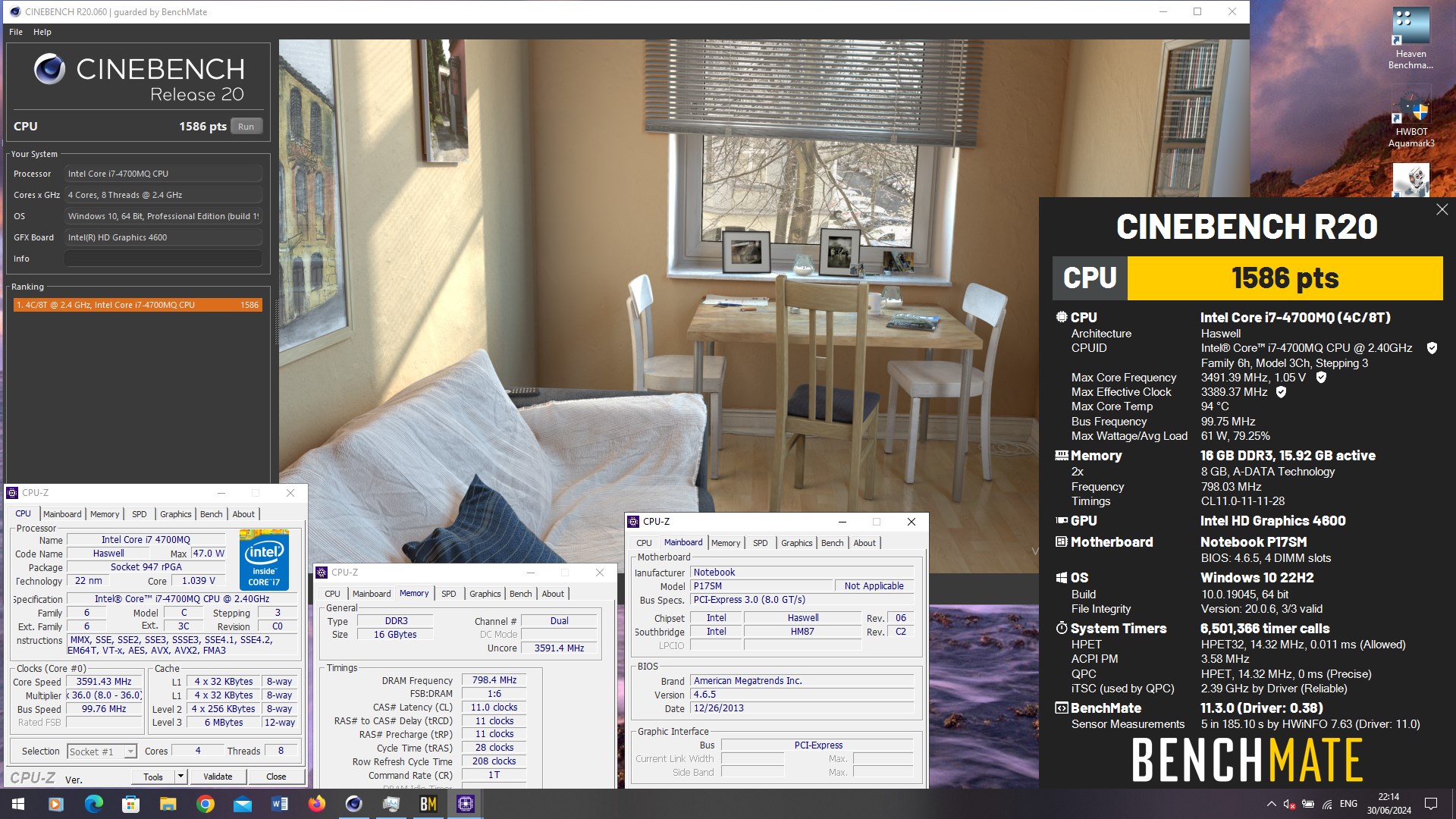The image size is (1456, 819).
Task: Click the System Timers stopwatch icon
Action: tap(1061, 629)
